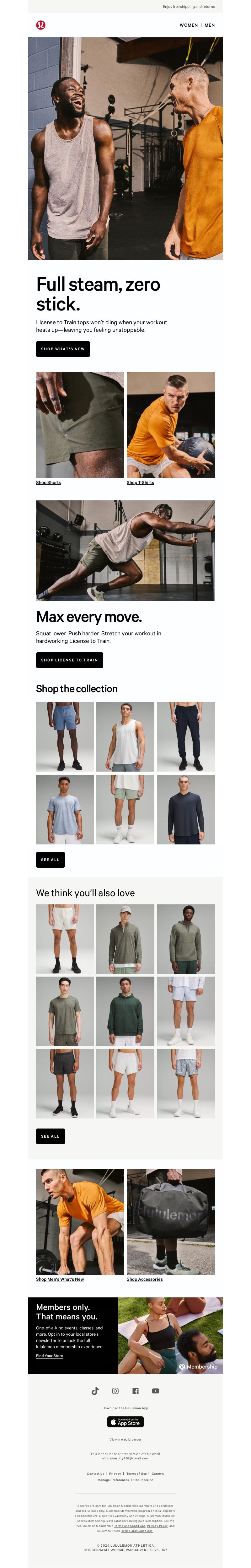Screen dimensions: 251x1568
Task: Click the App Store download badge
Action: [125, 1422]
